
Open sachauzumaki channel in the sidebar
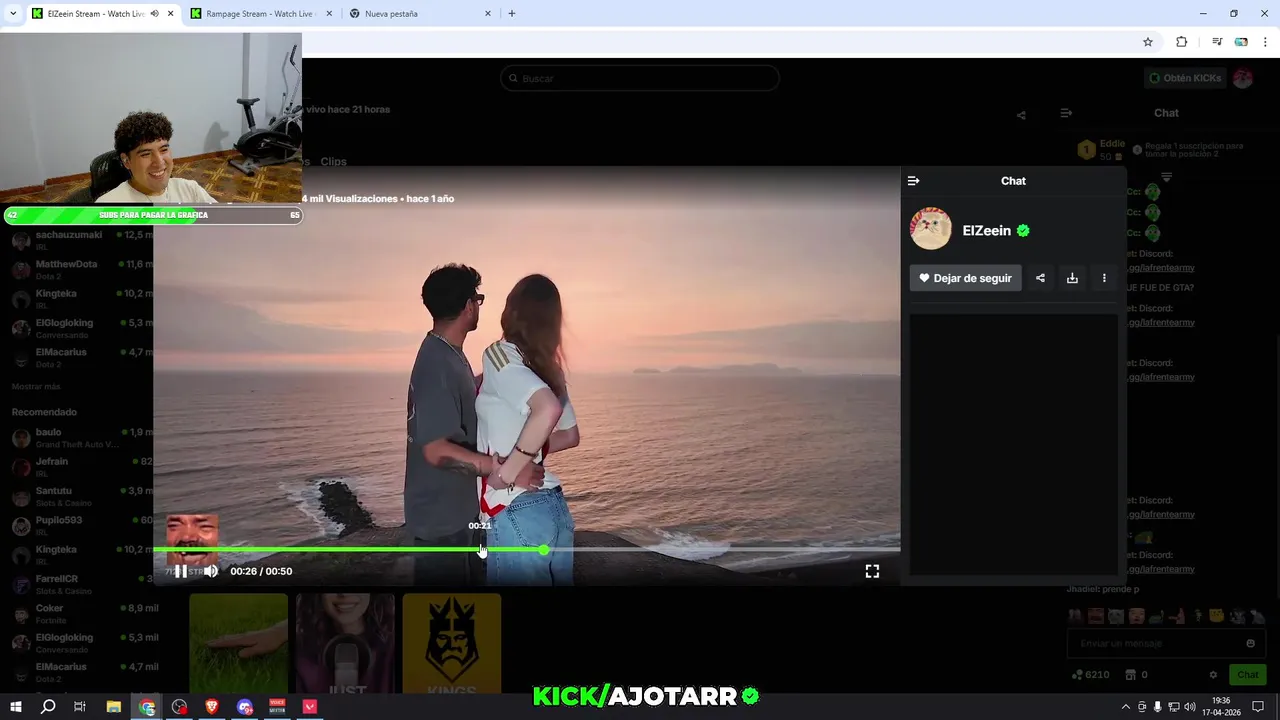(x=80, y=240)
